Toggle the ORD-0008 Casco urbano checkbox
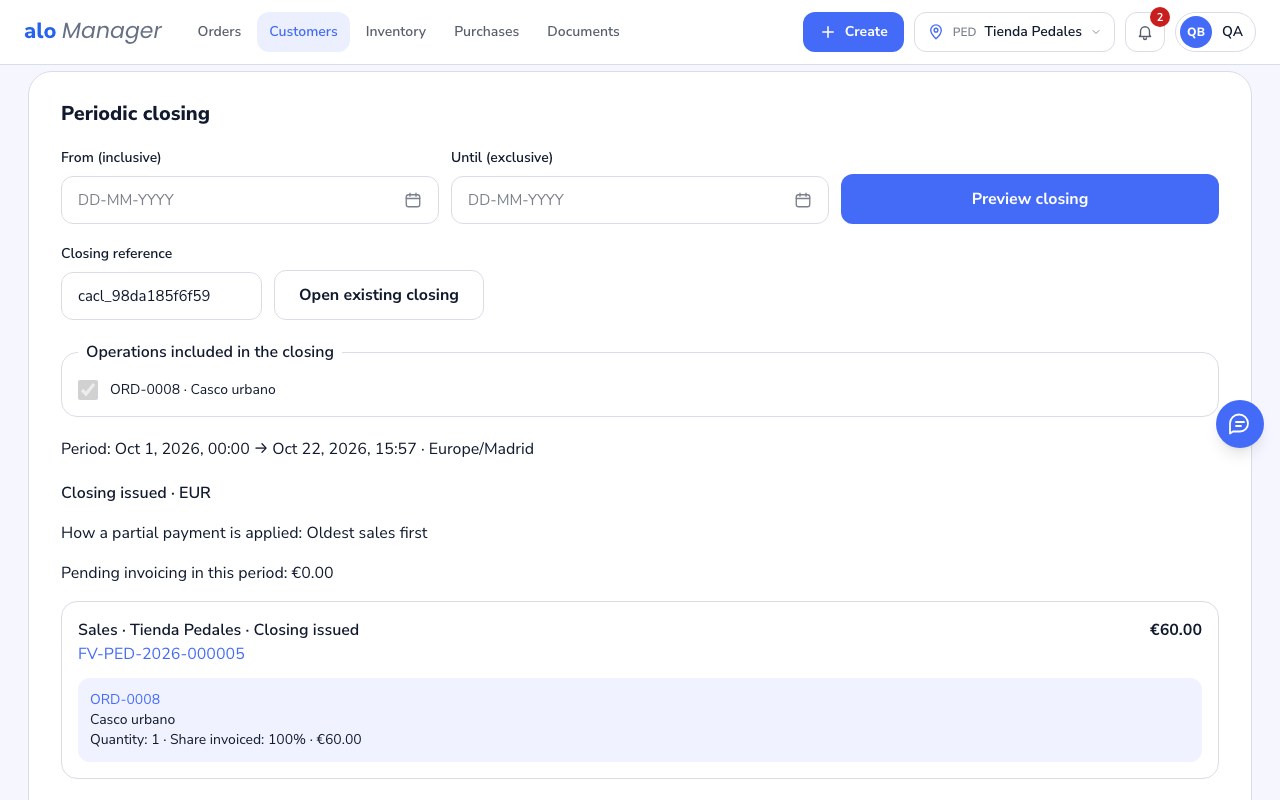 click(x=88, y=390)
